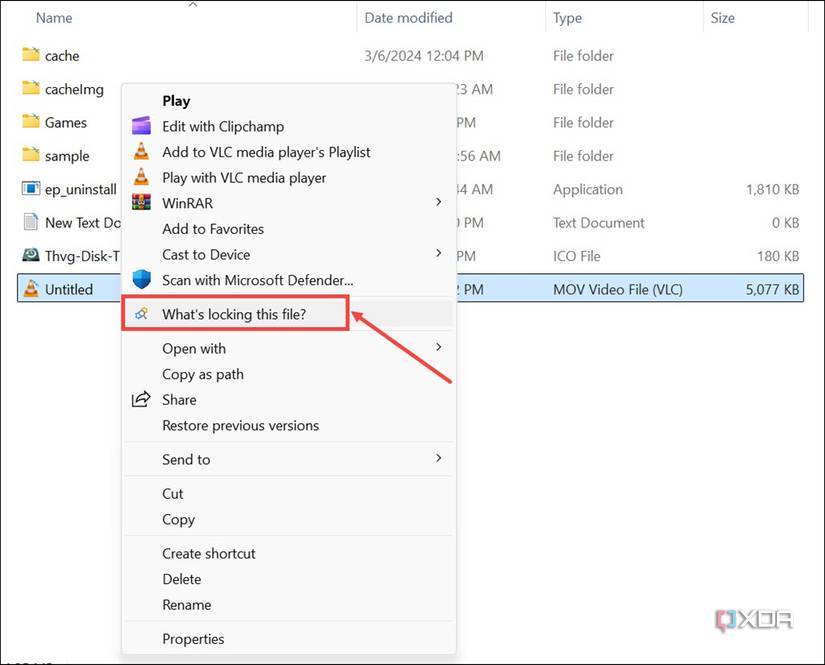Screen dimensions: 825x665
Task: Select Copy as path
Action: pos(204,374)
